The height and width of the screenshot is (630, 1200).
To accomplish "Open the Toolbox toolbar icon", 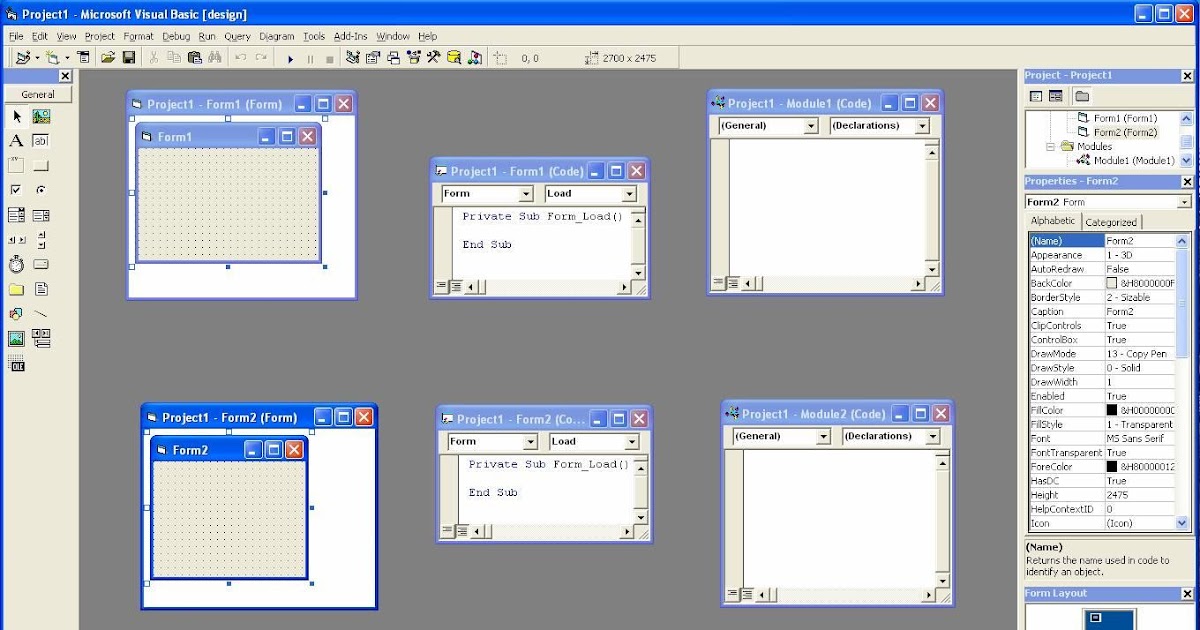I will tap(433, 58).
